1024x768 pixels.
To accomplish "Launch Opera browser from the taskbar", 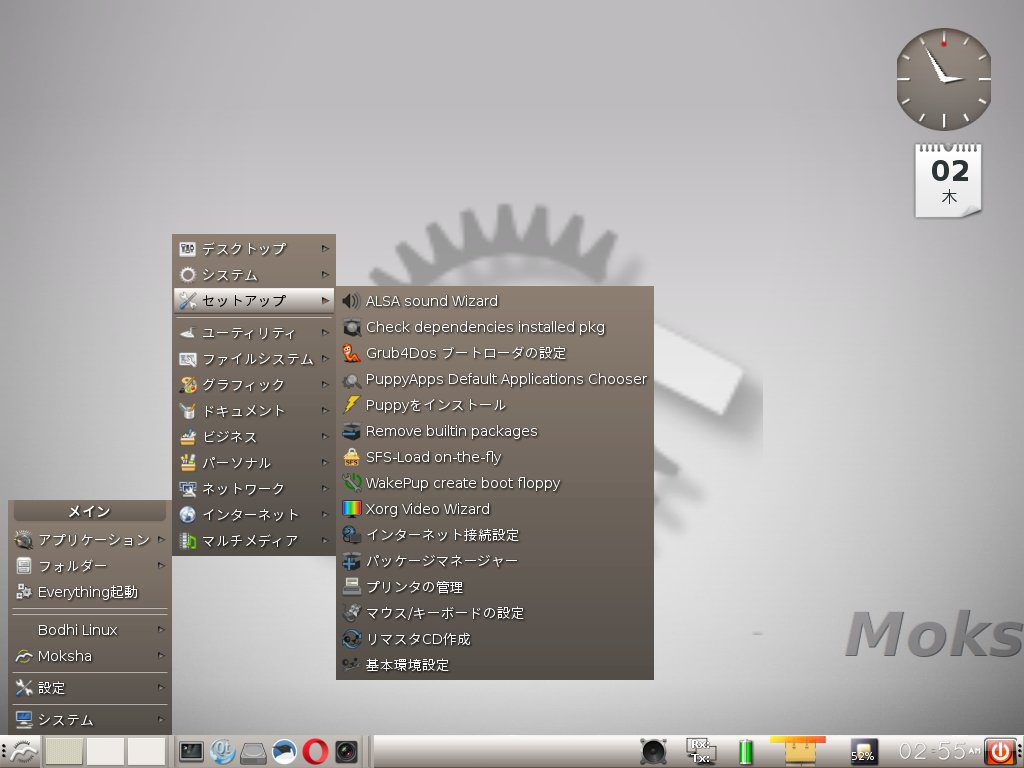I will [x=315, y=750].
